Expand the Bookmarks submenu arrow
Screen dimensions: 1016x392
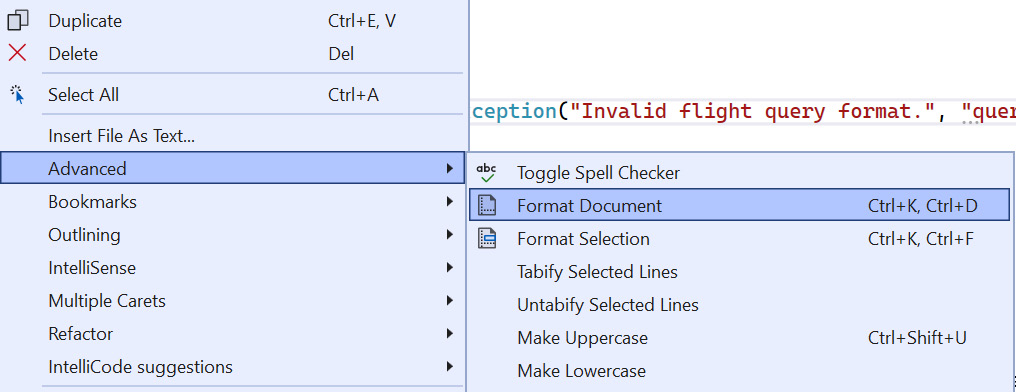point(450,202)
